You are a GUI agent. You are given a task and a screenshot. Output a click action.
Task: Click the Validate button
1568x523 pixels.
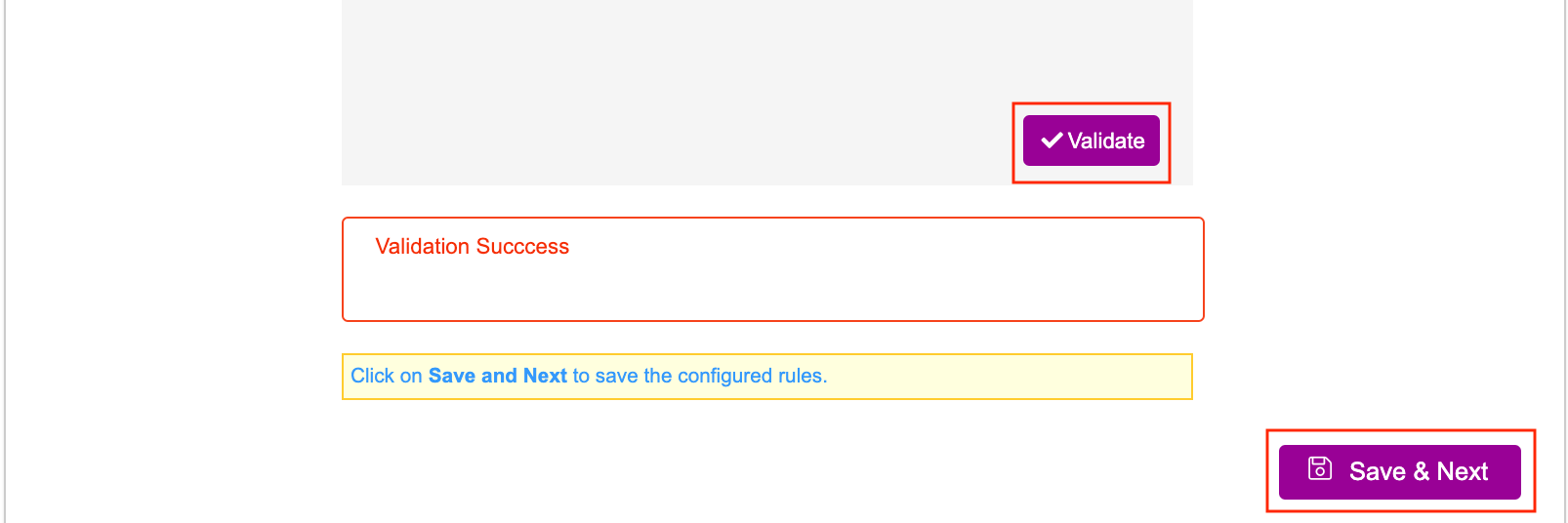pos(1091,141)
